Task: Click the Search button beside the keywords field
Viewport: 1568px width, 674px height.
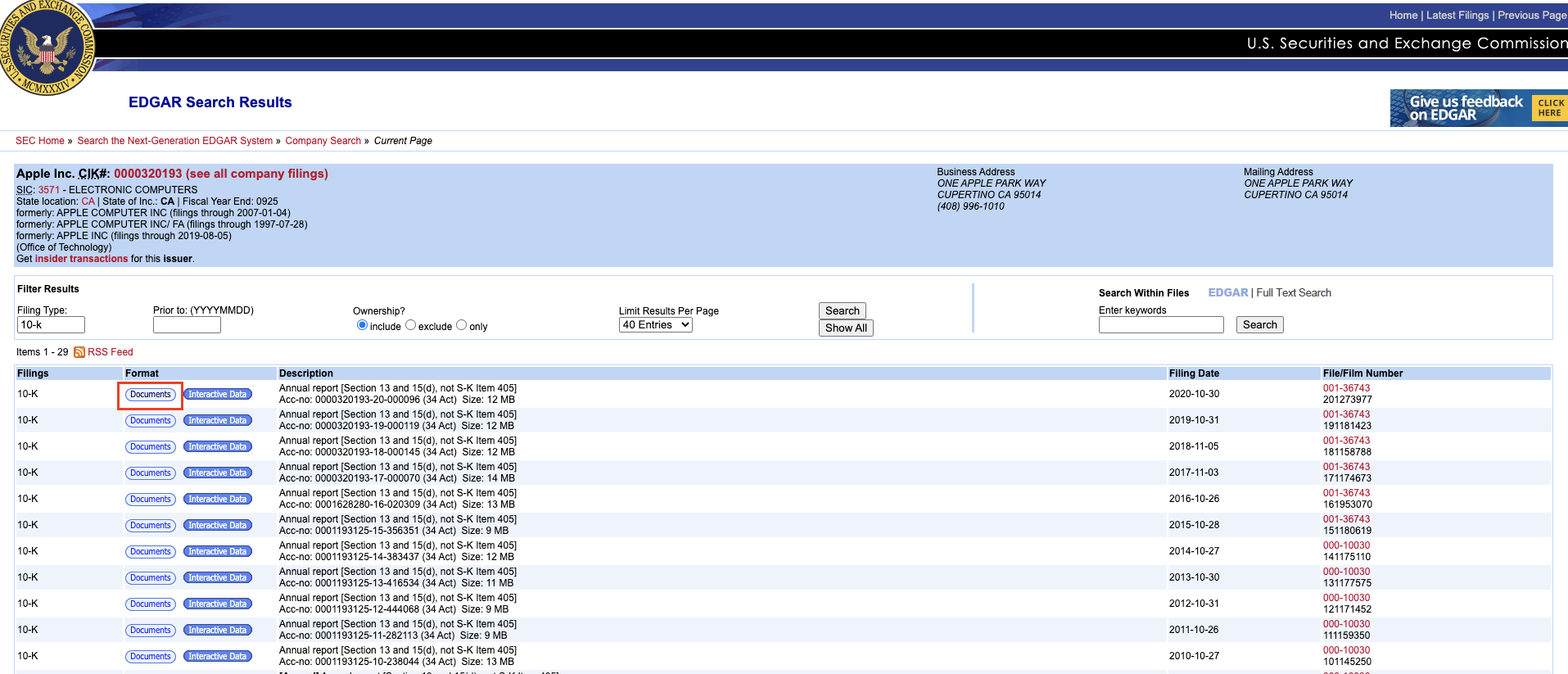Action: (x=1260, y=325)
